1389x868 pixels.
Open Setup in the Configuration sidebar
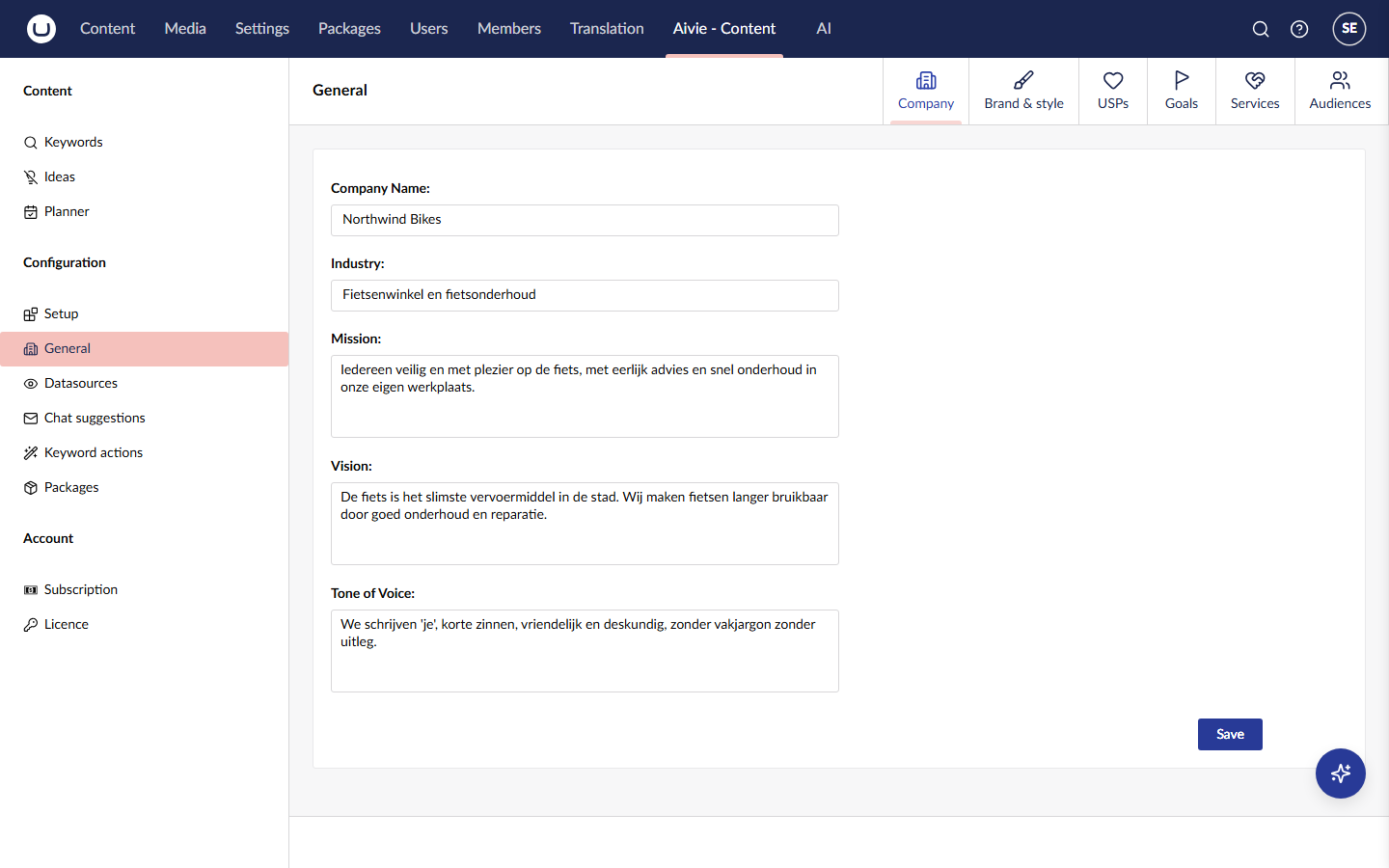click(x=145, y=314)
